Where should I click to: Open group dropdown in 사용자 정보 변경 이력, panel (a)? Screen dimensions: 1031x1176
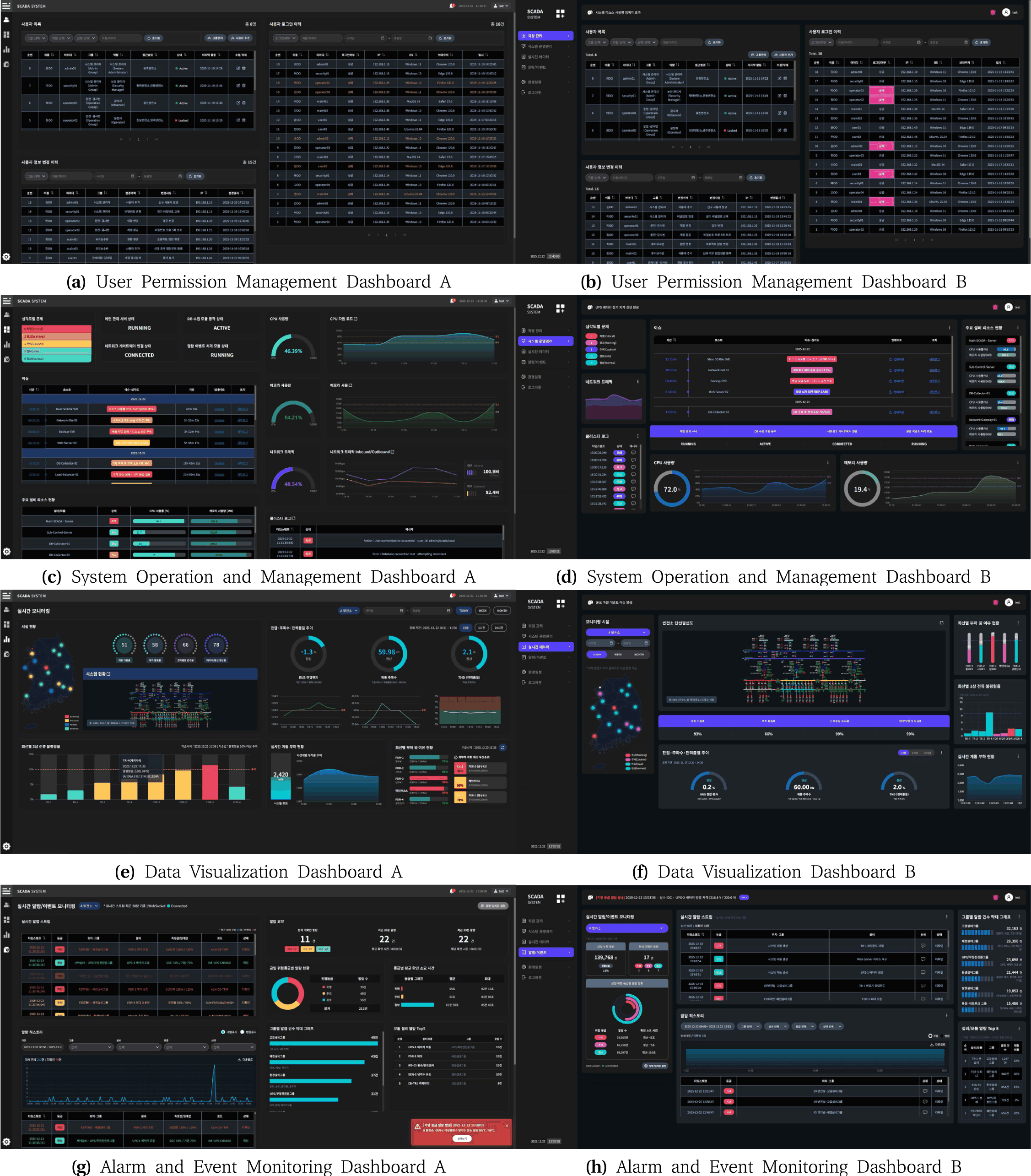coord(35,176)
